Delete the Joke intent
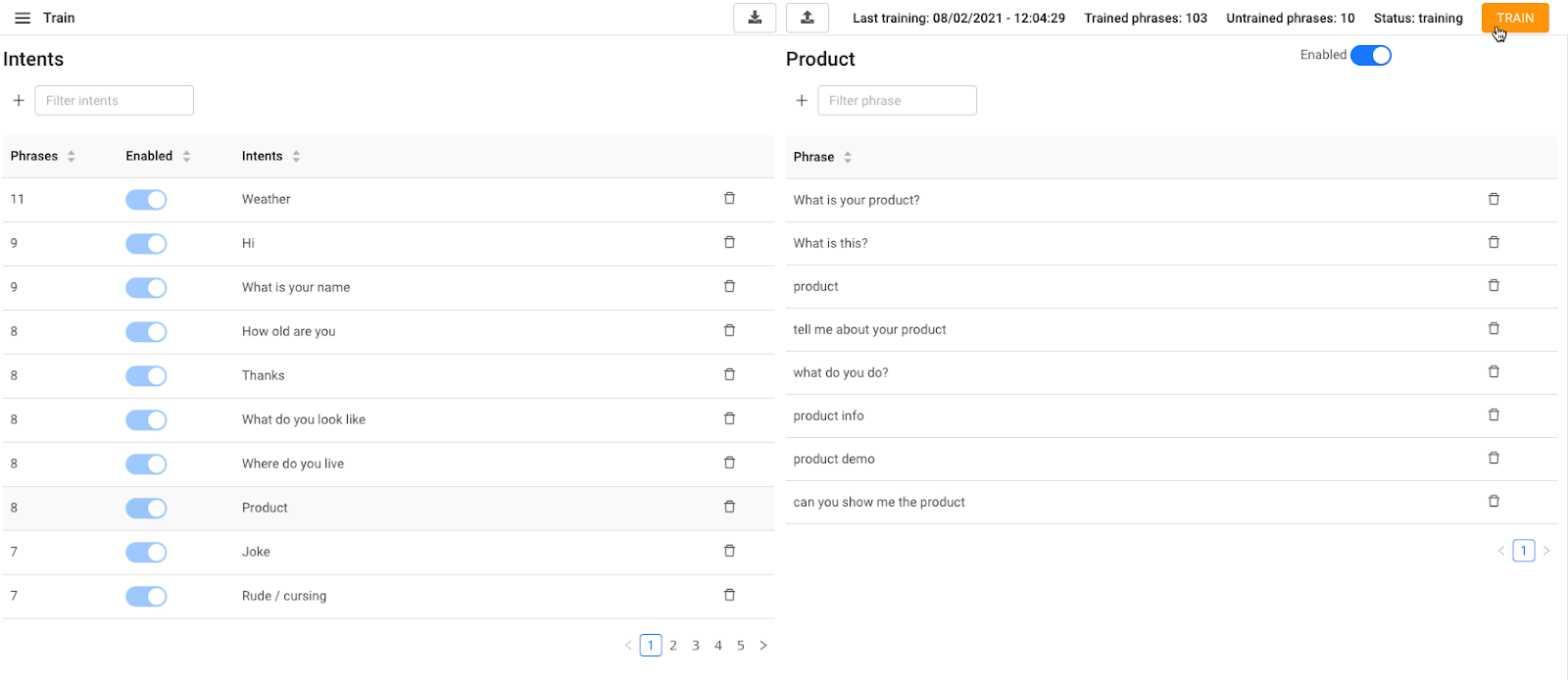The height and width of the screenshot is (680, 1568). [x=729, y=551]
